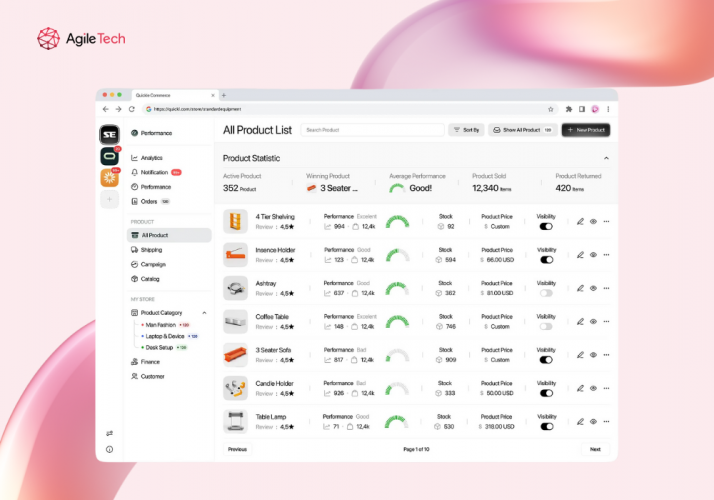Select the orange sunburst store icon

(x=109, y=178)
